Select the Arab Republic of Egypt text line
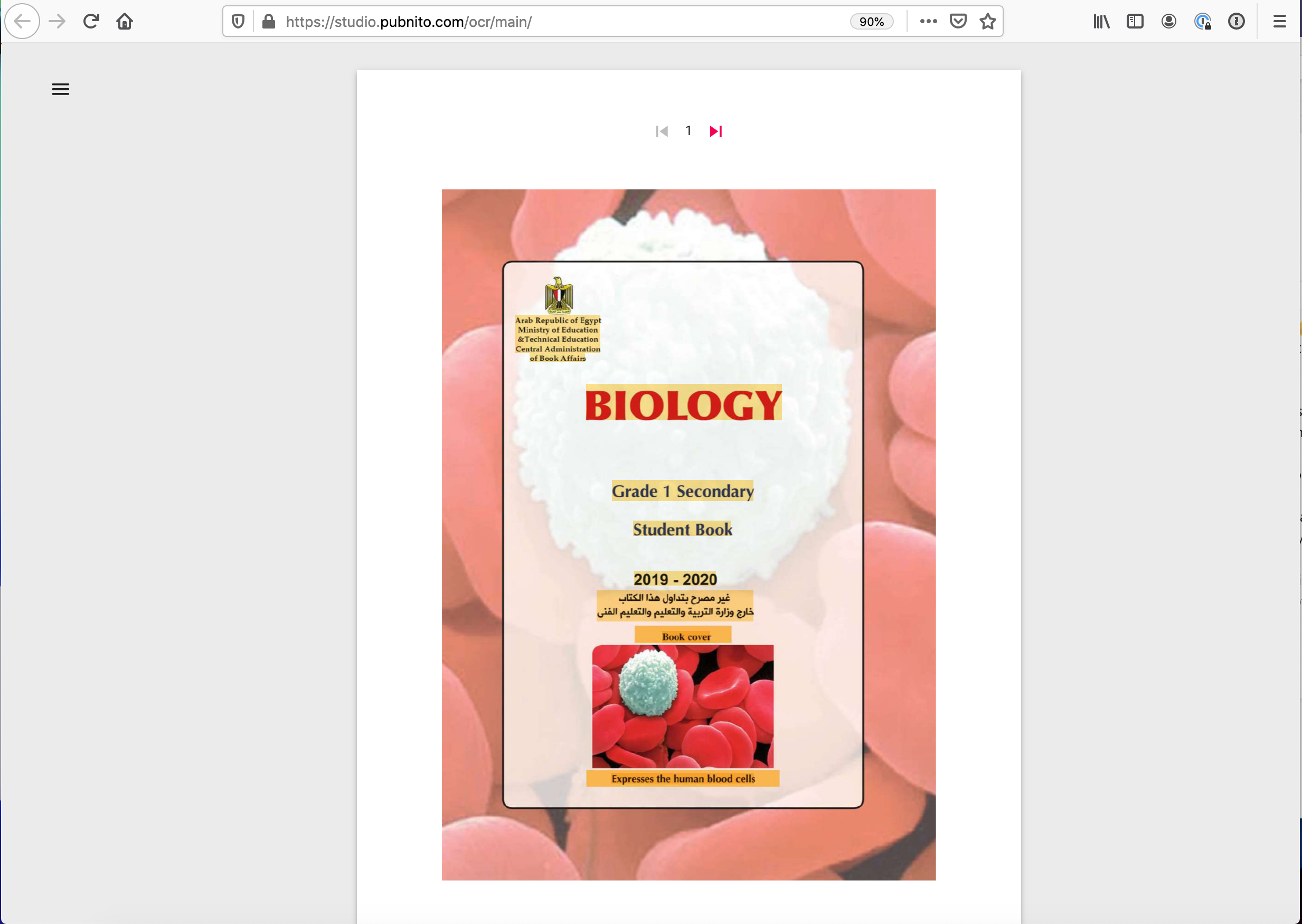 pos(558,320)
